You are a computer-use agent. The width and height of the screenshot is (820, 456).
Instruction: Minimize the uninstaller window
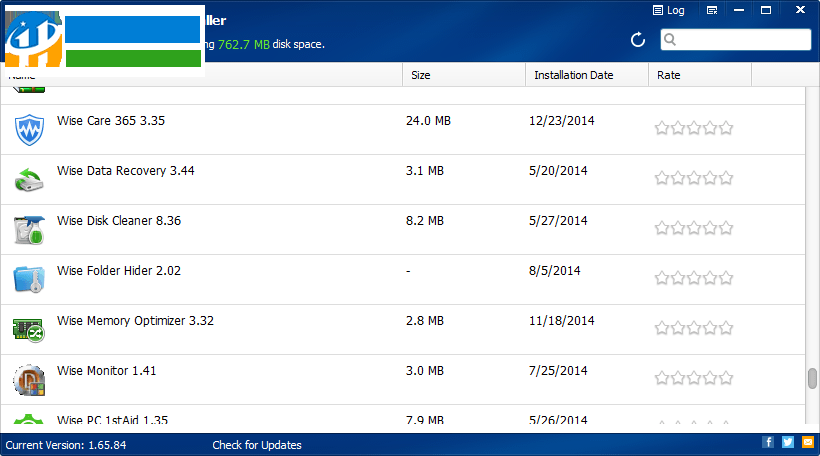739,10
